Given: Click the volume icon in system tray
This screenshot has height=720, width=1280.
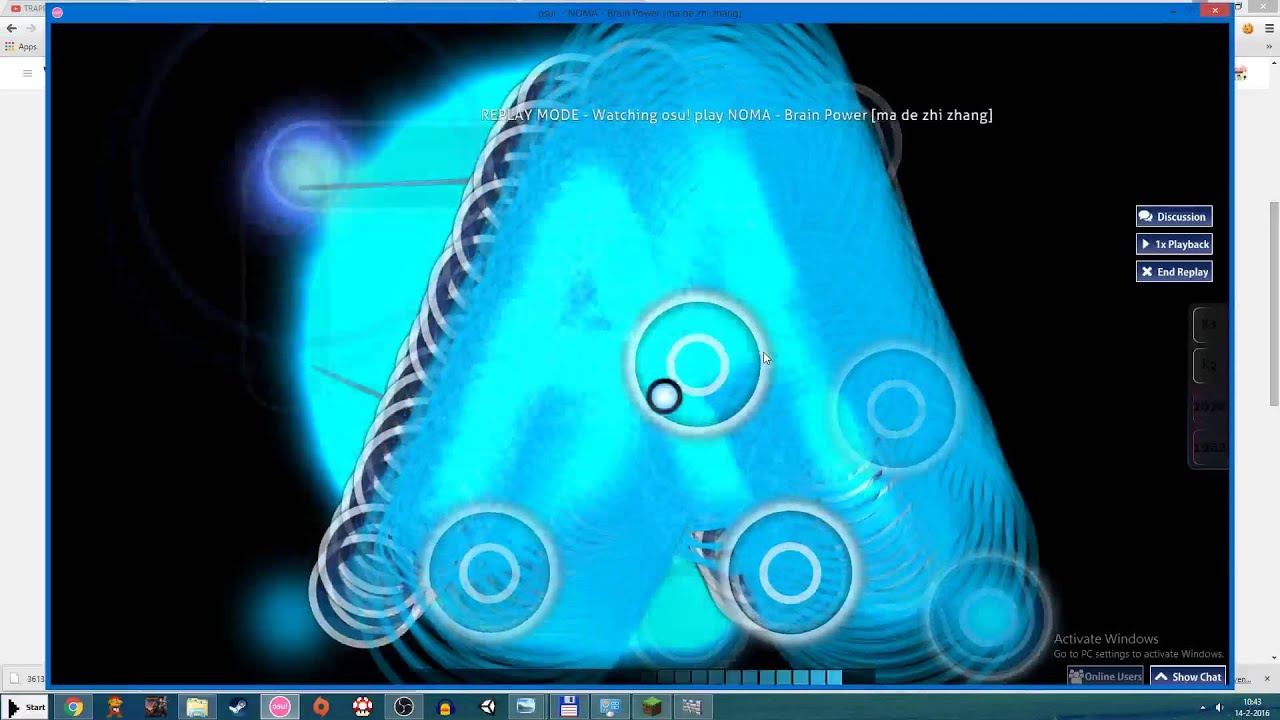Looking at the screenshot, I should [x=1219, y=707].
